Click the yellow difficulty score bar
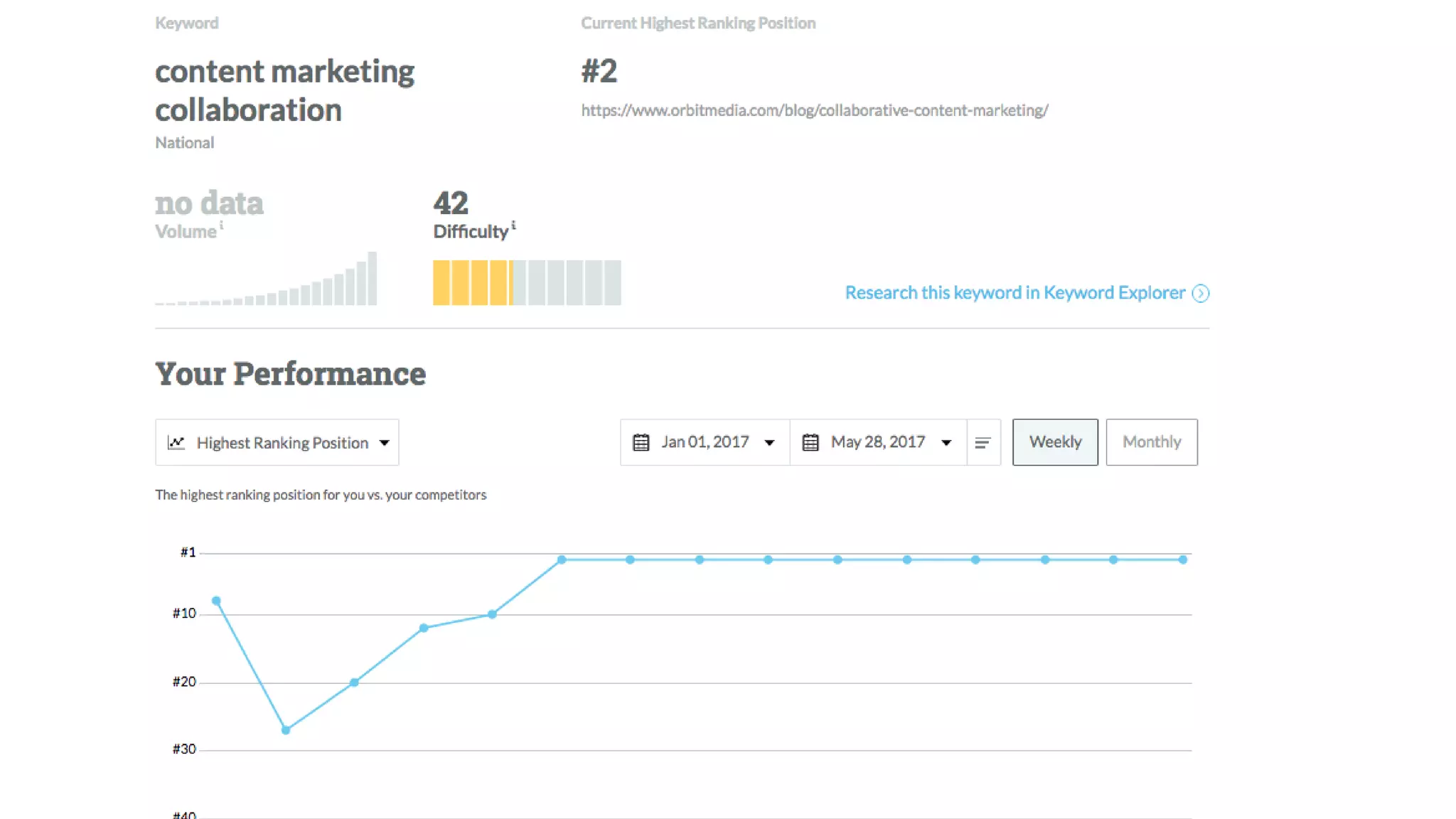The height and width of the screenshot is (819, 1456). pos(472,283)
